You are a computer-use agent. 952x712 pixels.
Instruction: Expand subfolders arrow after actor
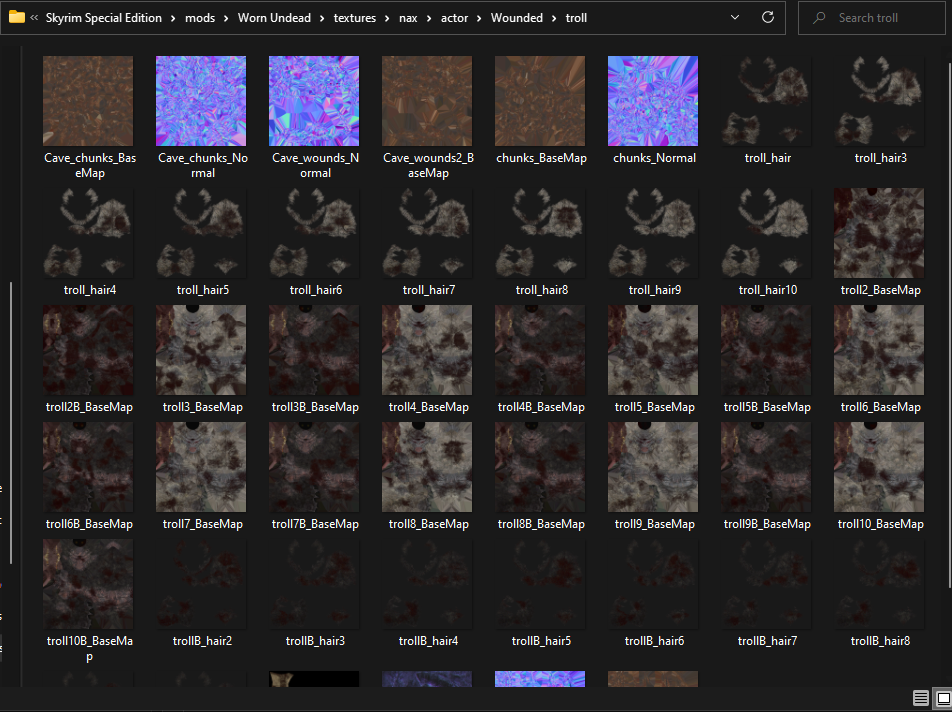pos(479,18)
